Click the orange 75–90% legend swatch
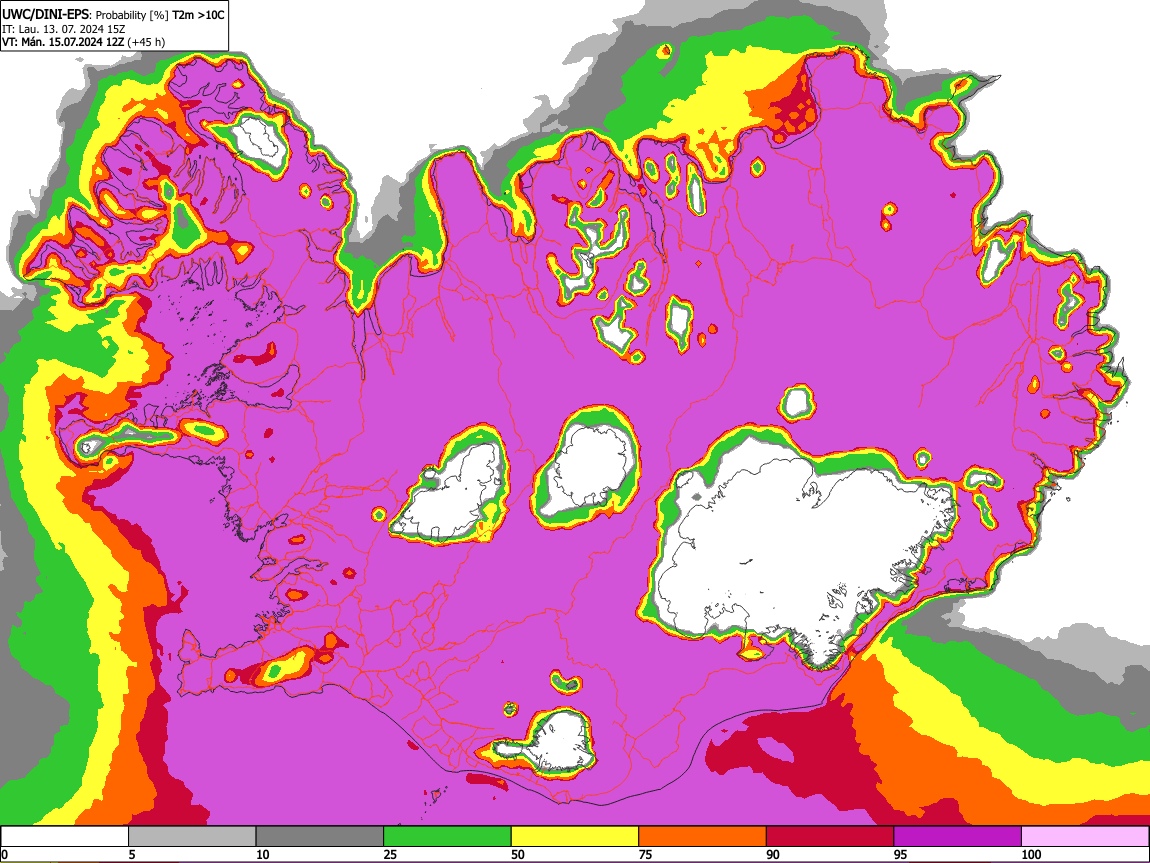 coord(703,837)
